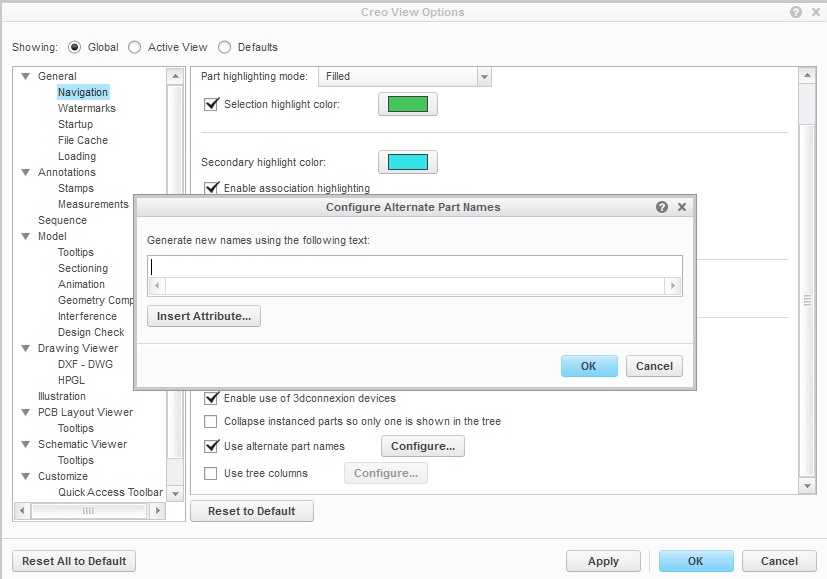
Task: Collapse the Drawing Viewer tree node
Action: coord(25,349)
